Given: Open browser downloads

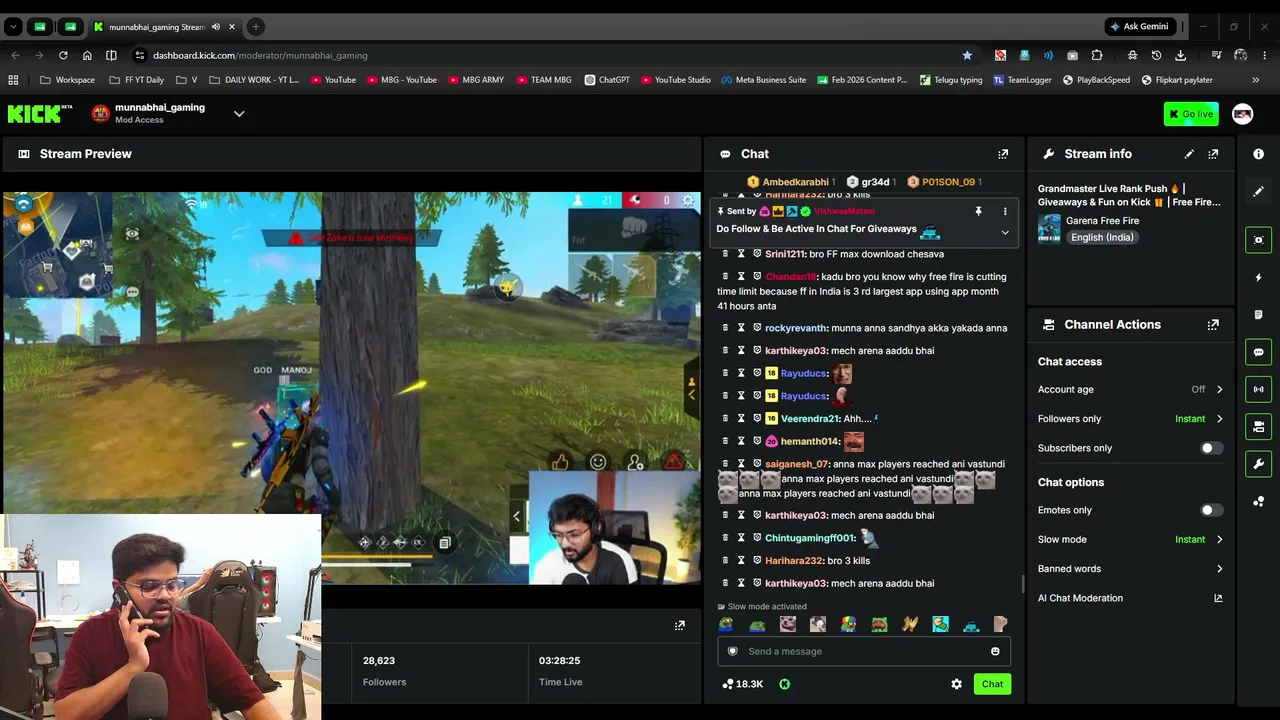Looking at the screenshot, I should click(1181, 55).
